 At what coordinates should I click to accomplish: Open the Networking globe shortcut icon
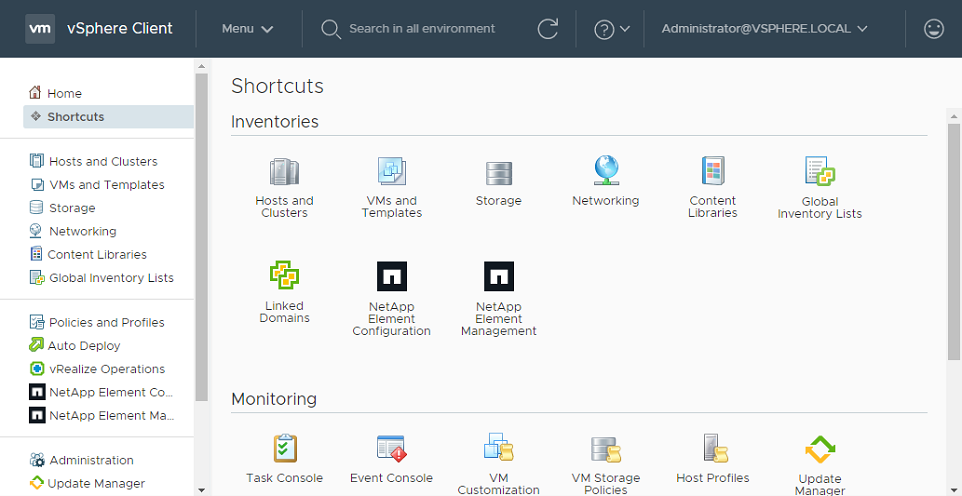click(605, 171)
